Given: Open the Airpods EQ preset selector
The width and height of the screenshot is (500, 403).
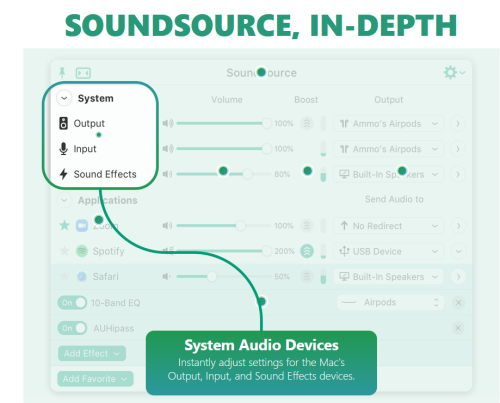Looking at the screenshot, I should click(390, 302).
